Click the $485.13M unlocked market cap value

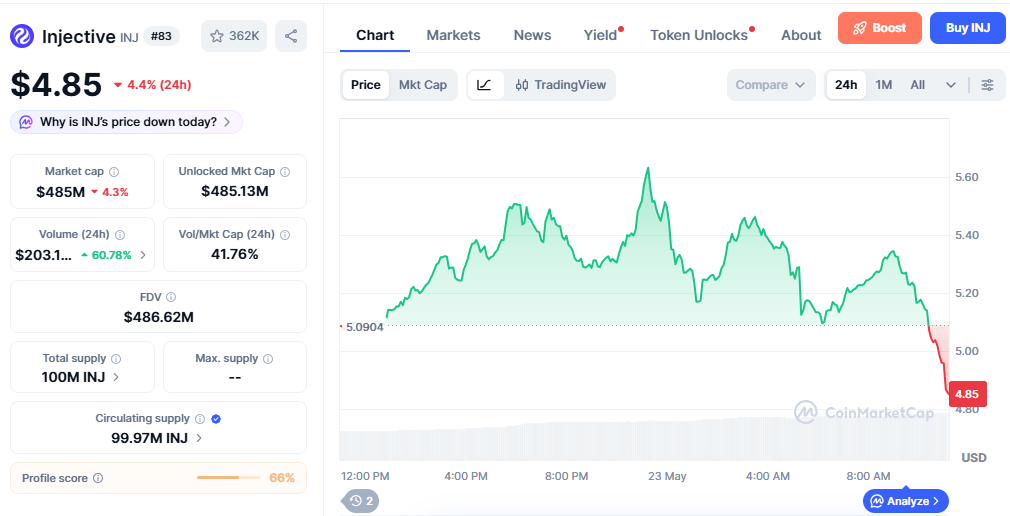point(234,191)
